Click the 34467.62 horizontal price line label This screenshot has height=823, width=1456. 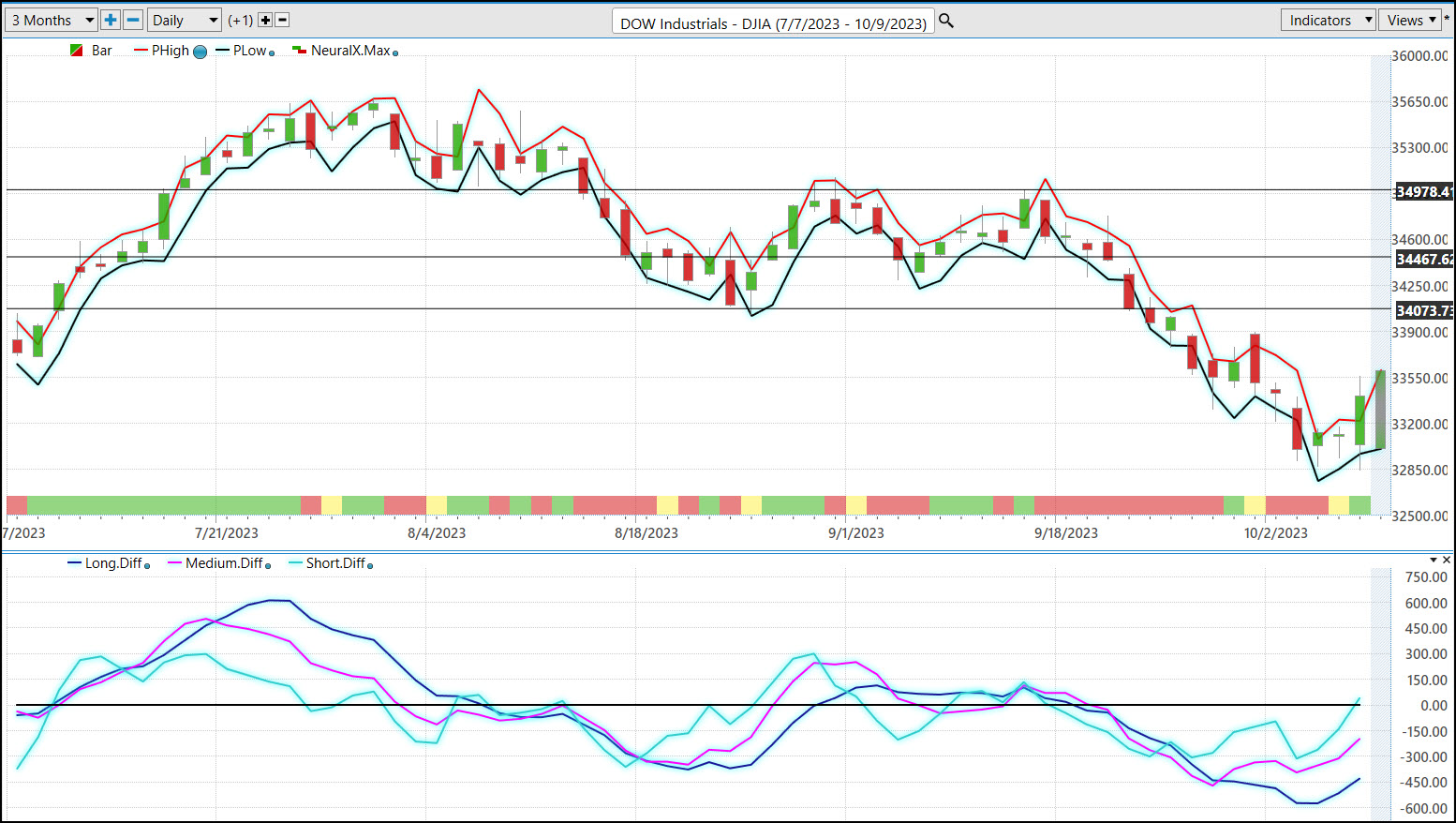click(1424, 260)
